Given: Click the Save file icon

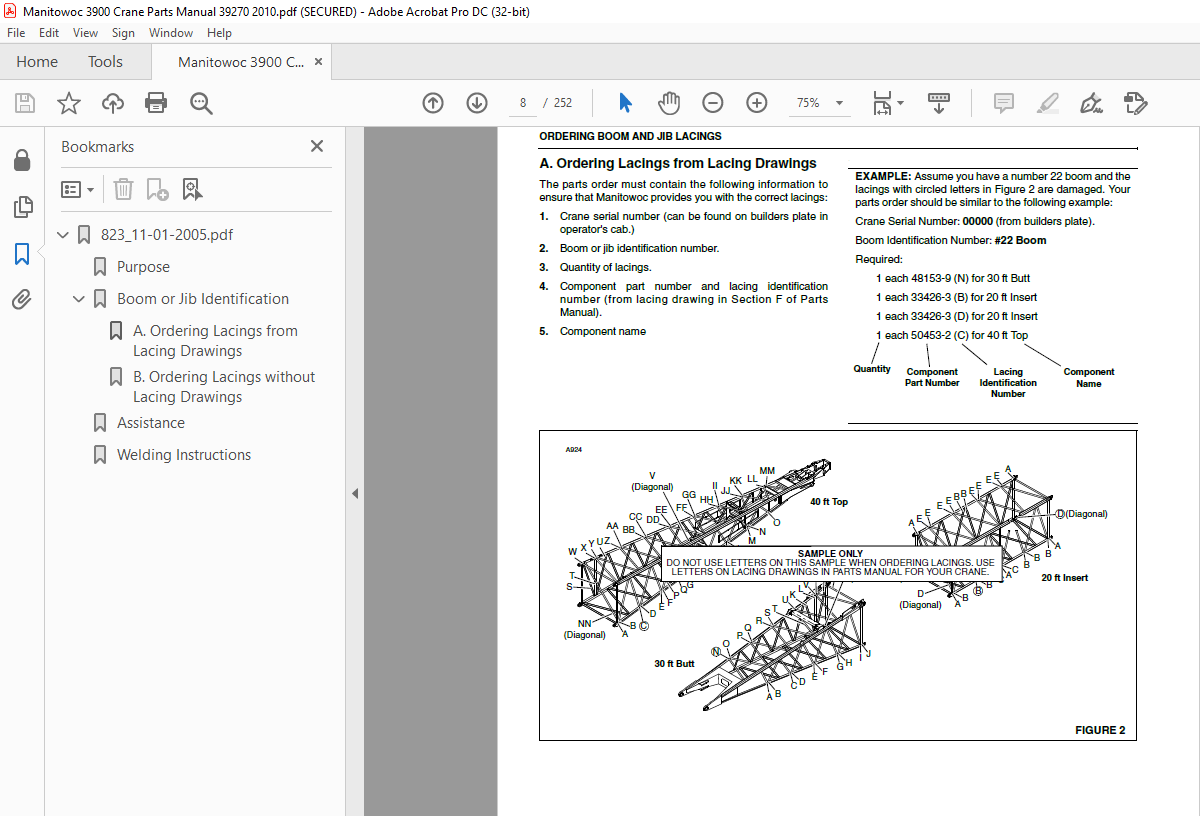Looking at the screenshot, I should [25, 103].
